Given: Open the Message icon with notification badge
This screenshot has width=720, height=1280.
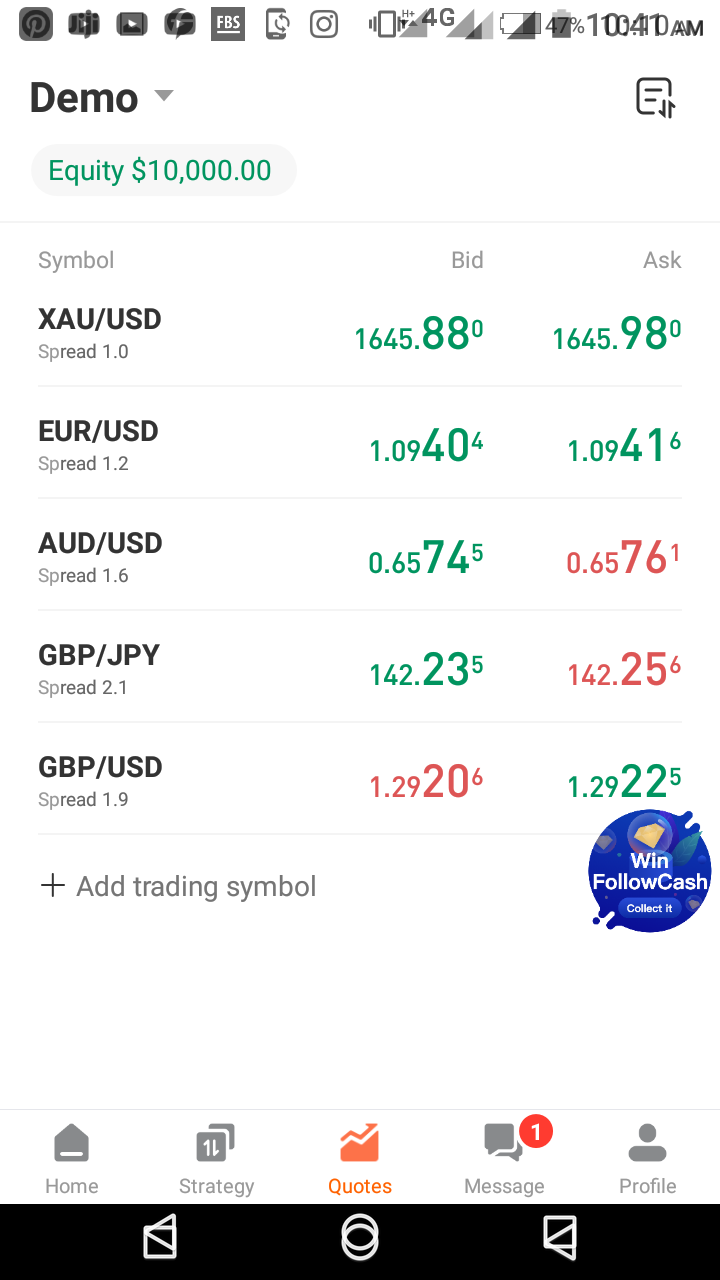Looking at the screenshot, I should coord(504,1144).
